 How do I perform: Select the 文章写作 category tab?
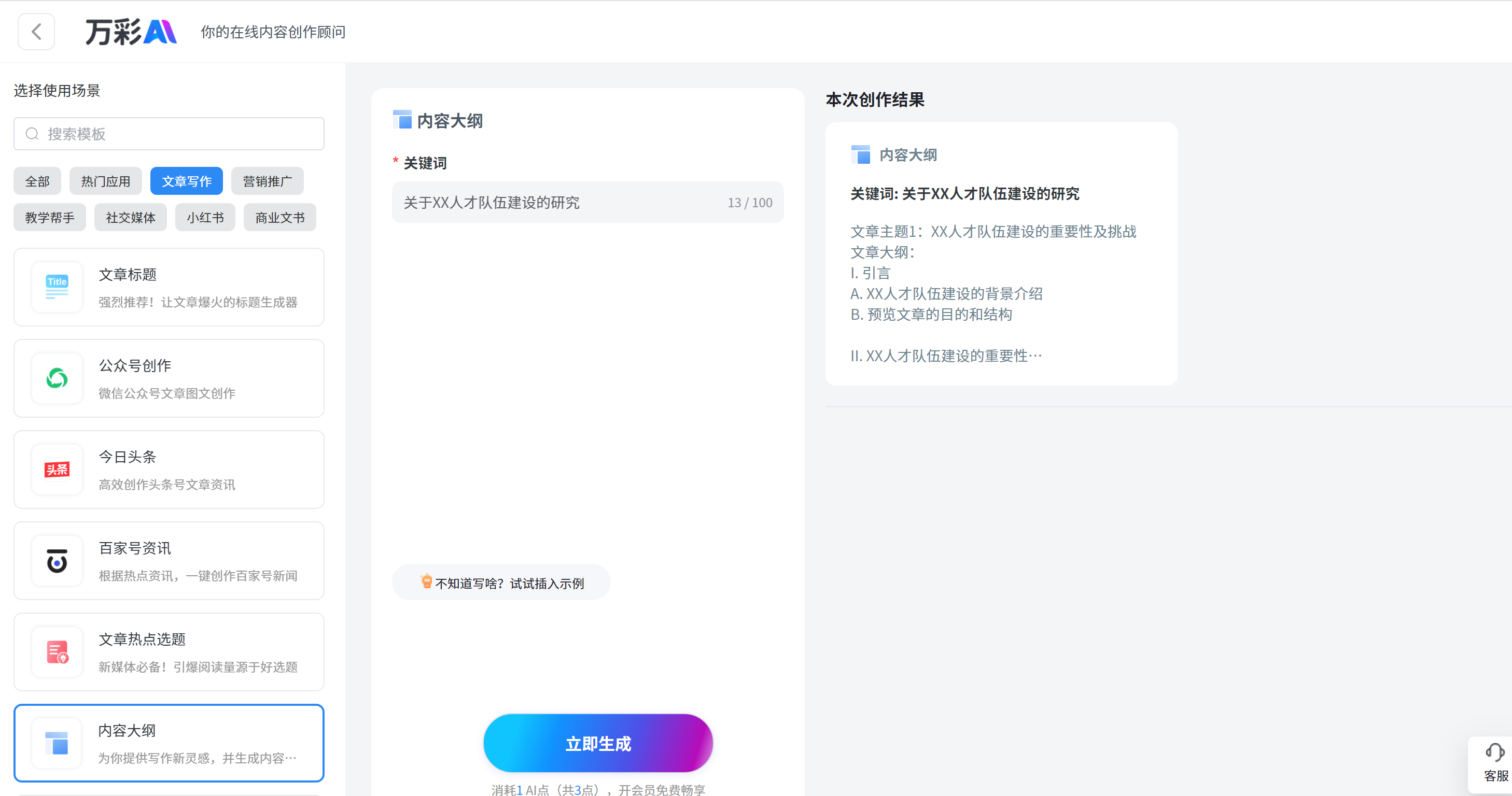187,181
